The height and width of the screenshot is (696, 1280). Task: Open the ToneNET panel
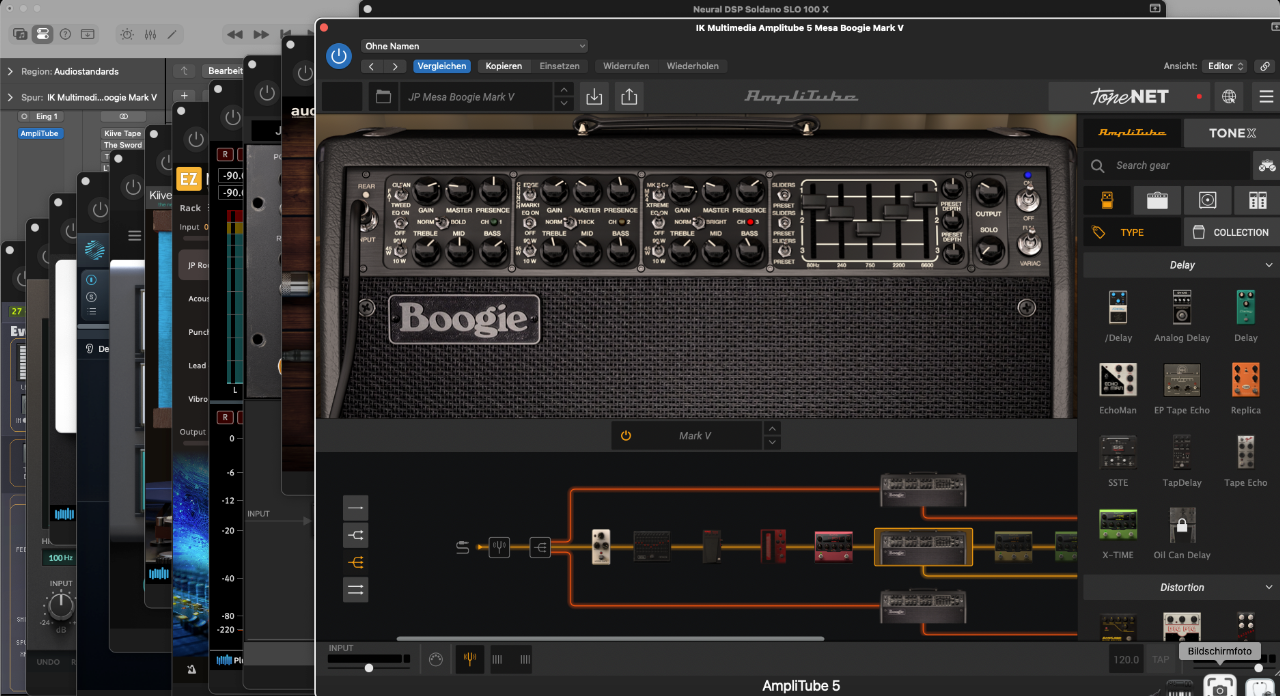click(1129, 97)
